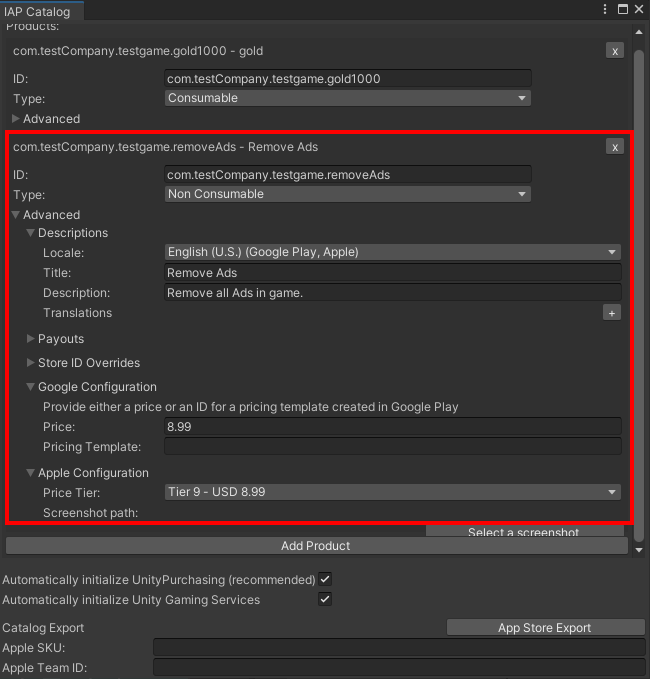
Task: Click the Apple Team ID input field
Action: tap(399, 667)
